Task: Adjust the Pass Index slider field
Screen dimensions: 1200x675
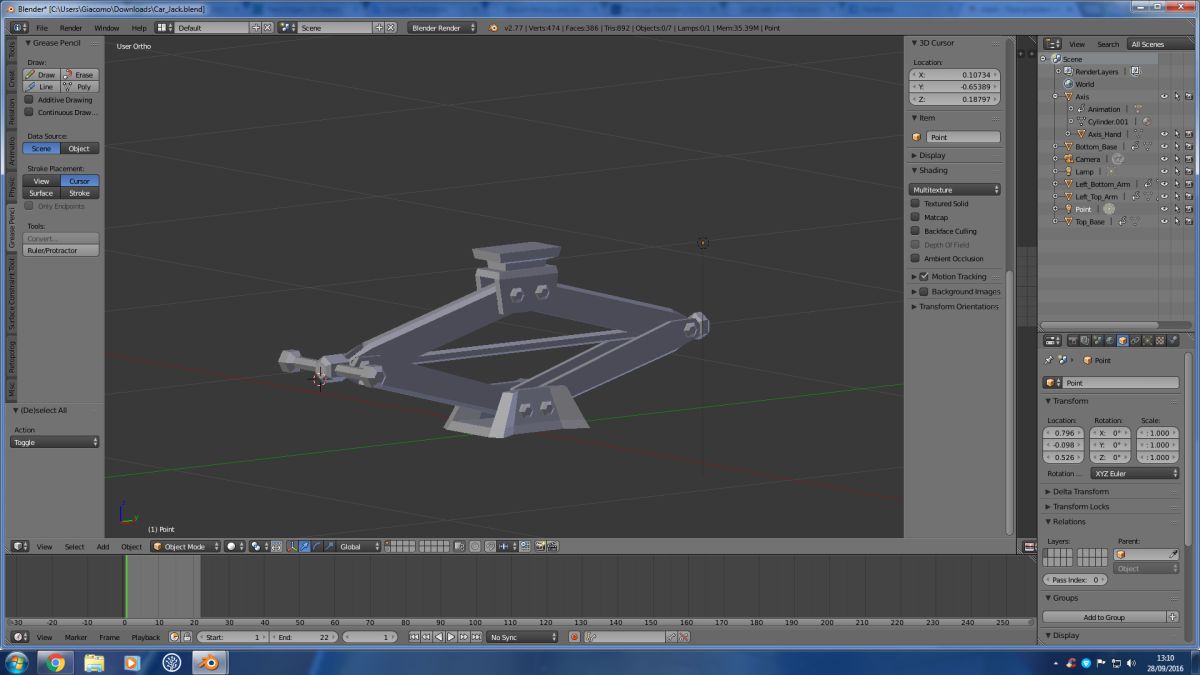Action: 1074,580
